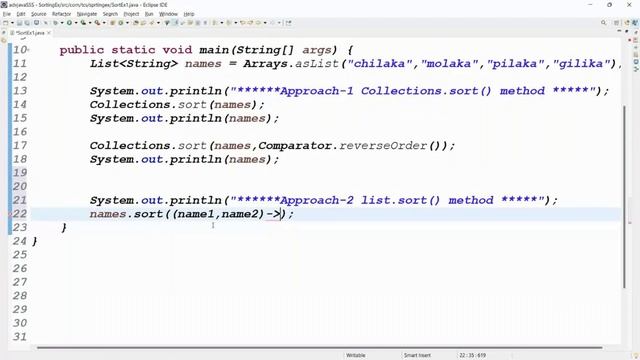Image resolution: width=640 pixels, height=360 pixels.
Task: Open the File menu
Action: 7,14
